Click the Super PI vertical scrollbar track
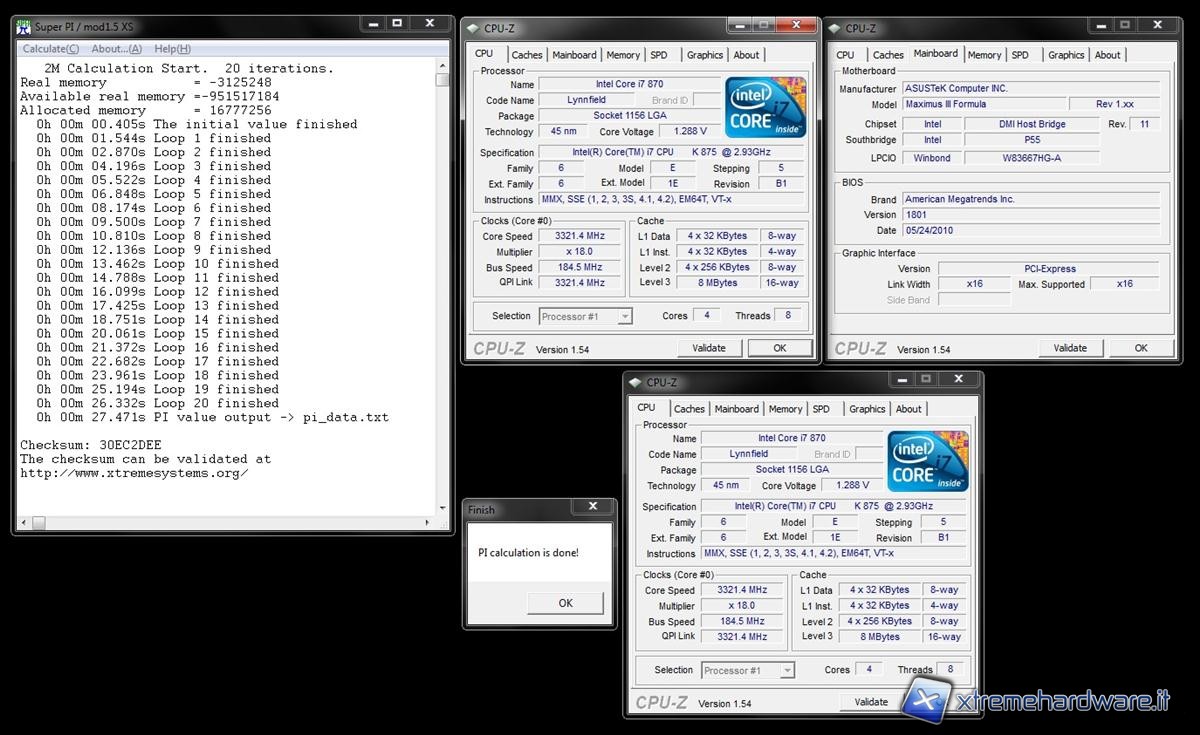 click(x=442, y=300)
